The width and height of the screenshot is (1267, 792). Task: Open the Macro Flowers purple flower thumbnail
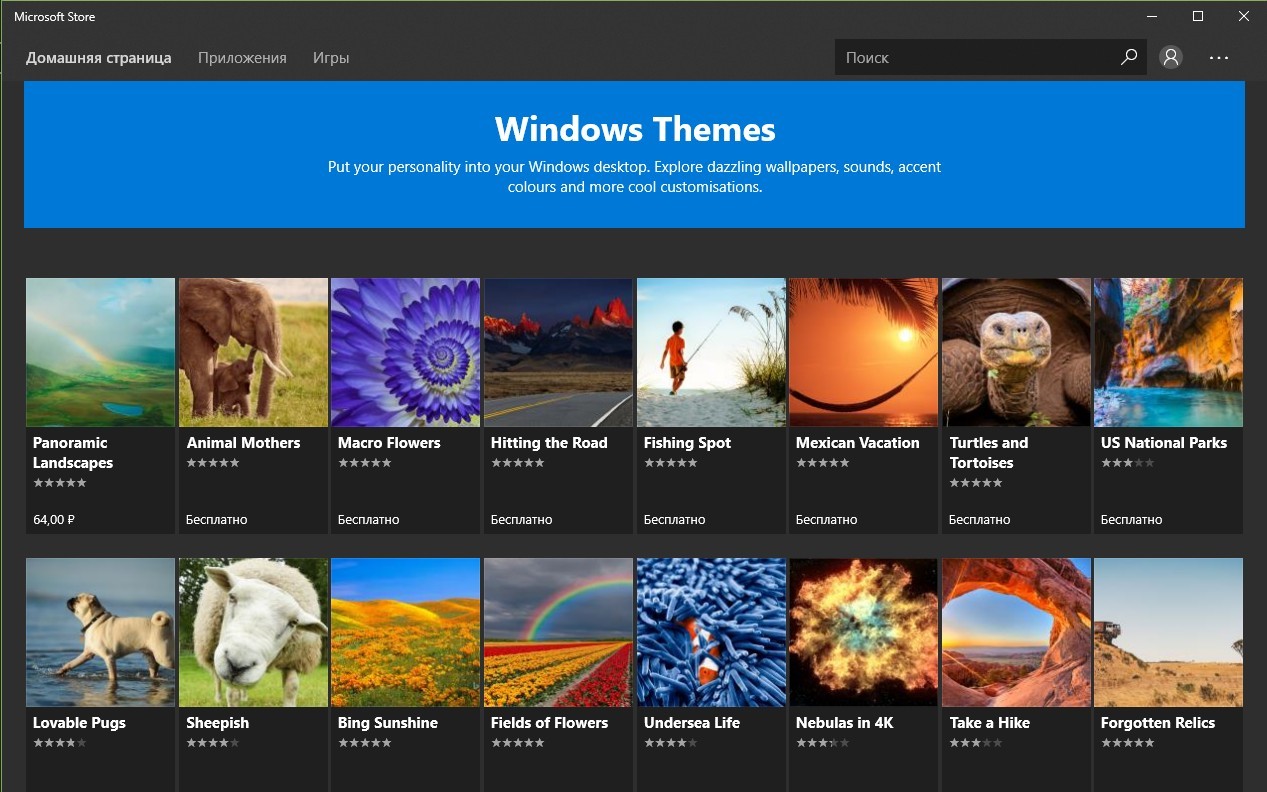point(406,353)
